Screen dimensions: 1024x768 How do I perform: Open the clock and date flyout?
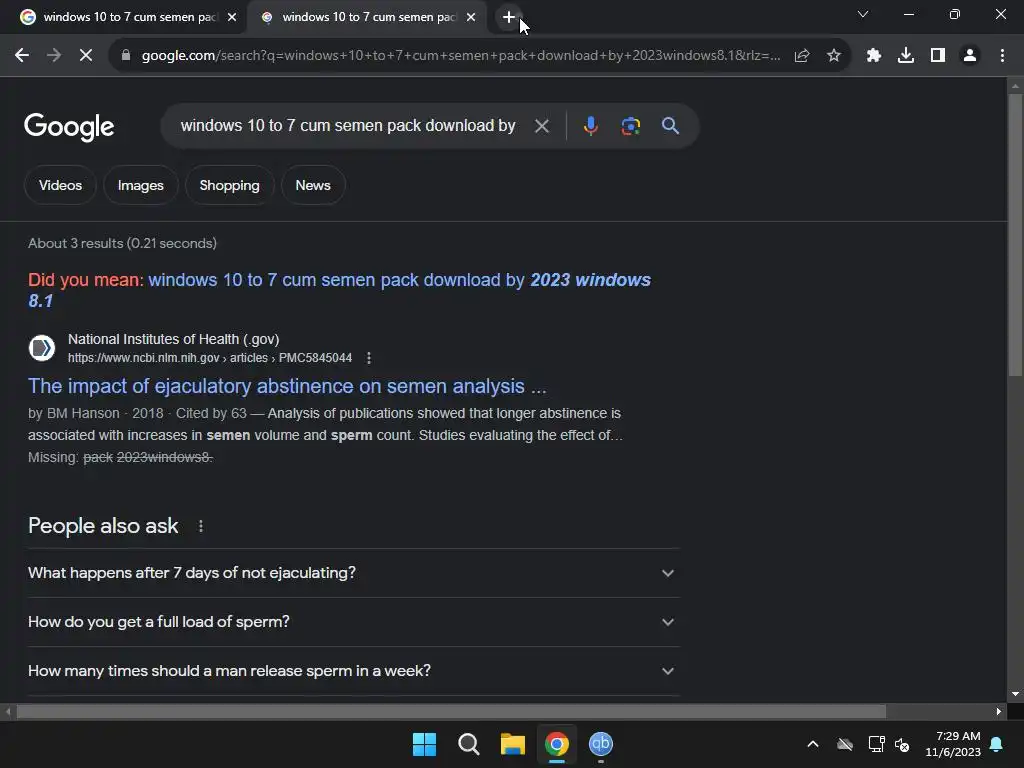[953, 744]
